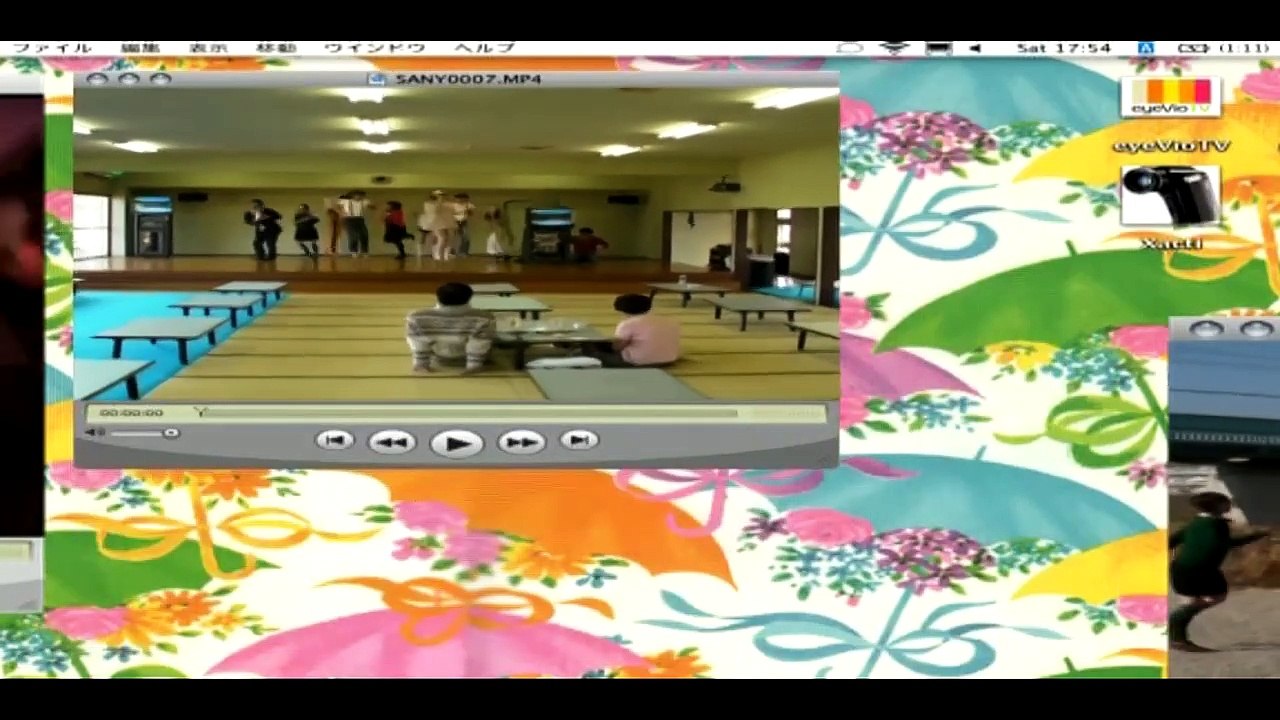Click the file icon beside the SANY0007.MP4 title
Screen dimensions: 1280x720
coord(378,79)
